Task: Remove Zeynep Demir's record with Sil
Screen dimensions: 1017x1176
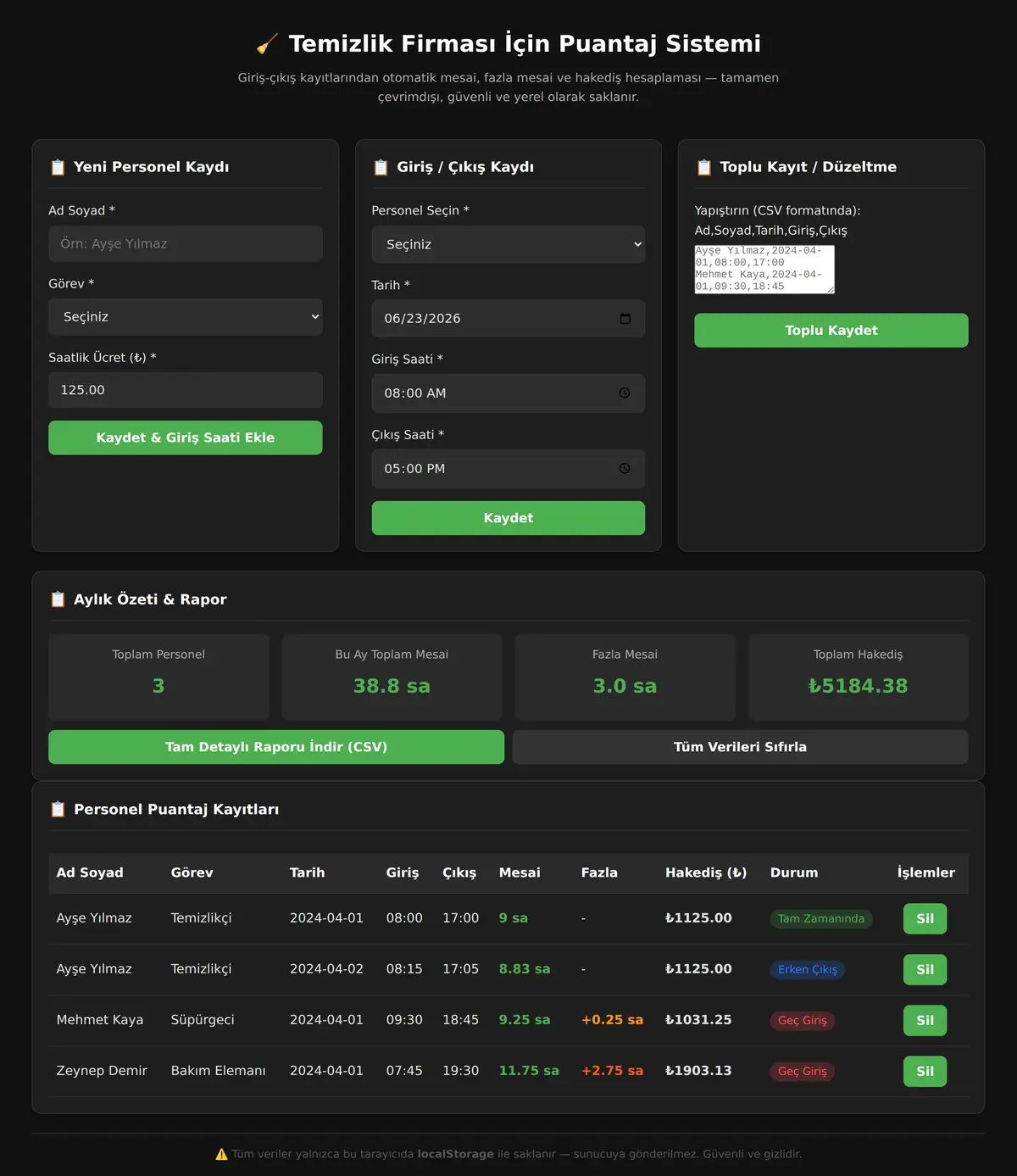Action: 925,1072
